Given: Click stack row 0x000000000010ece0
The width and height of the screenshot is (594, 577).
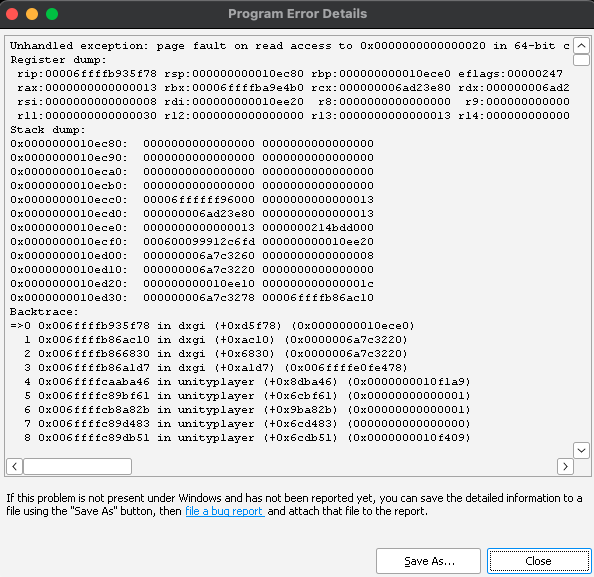Looking at the screenshot, I should (x=192, y=228).
